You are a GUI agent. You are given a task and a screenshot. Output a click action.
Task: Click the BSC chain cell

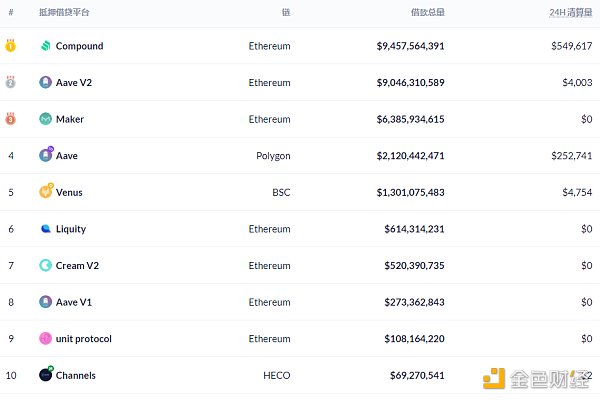coord(281,193)
